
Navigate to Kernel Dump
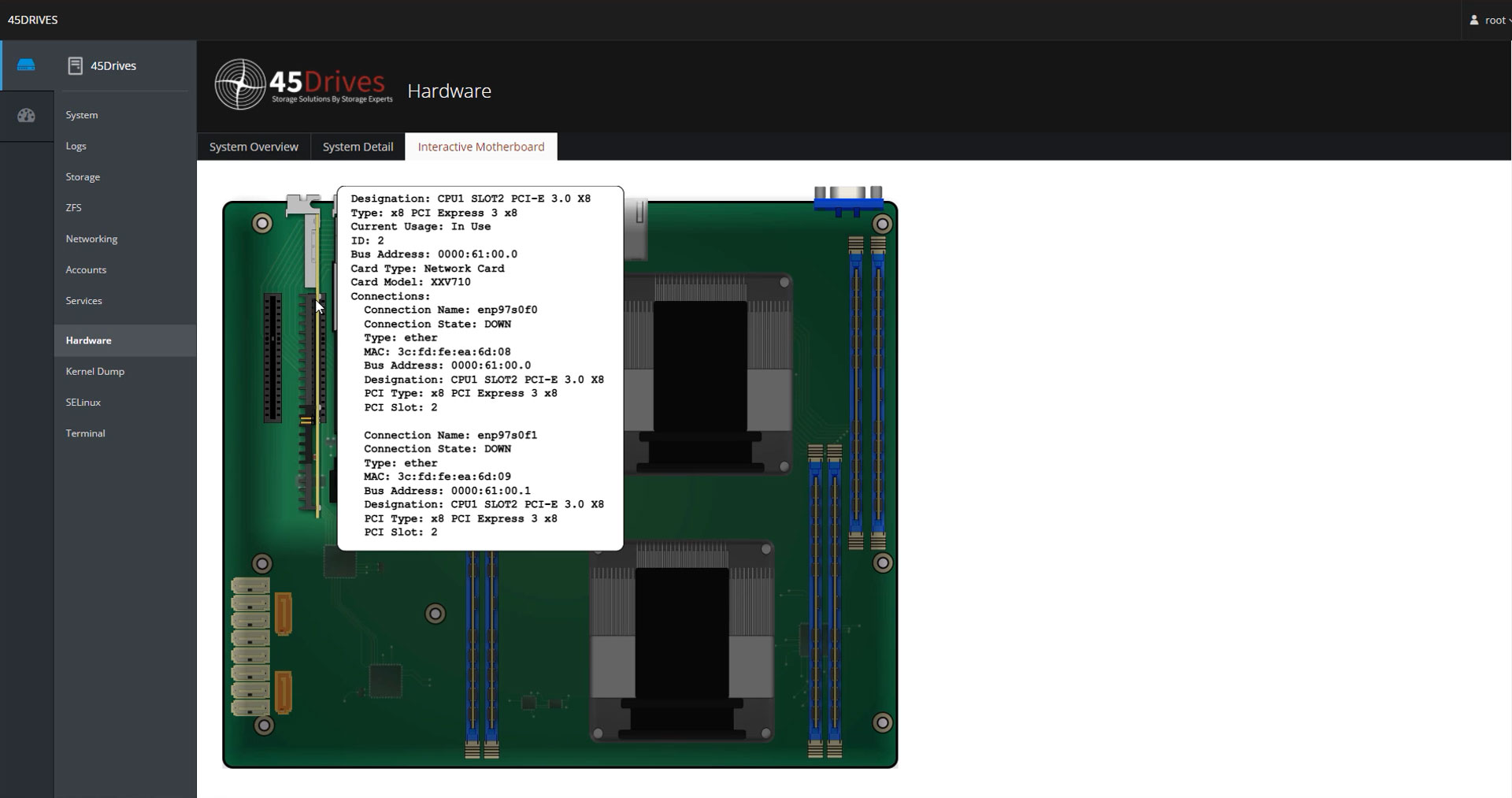[95, 371]
